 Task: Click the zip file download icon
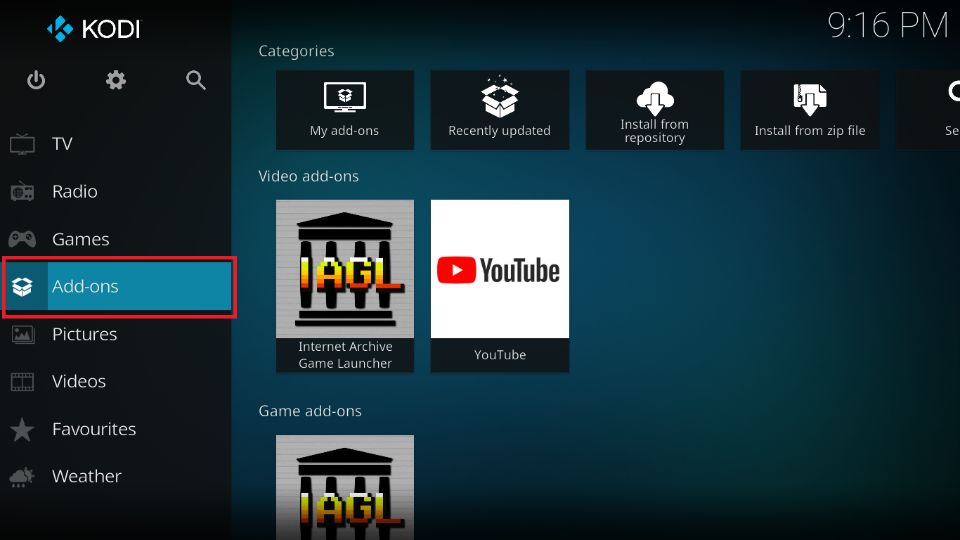point(809,99)
